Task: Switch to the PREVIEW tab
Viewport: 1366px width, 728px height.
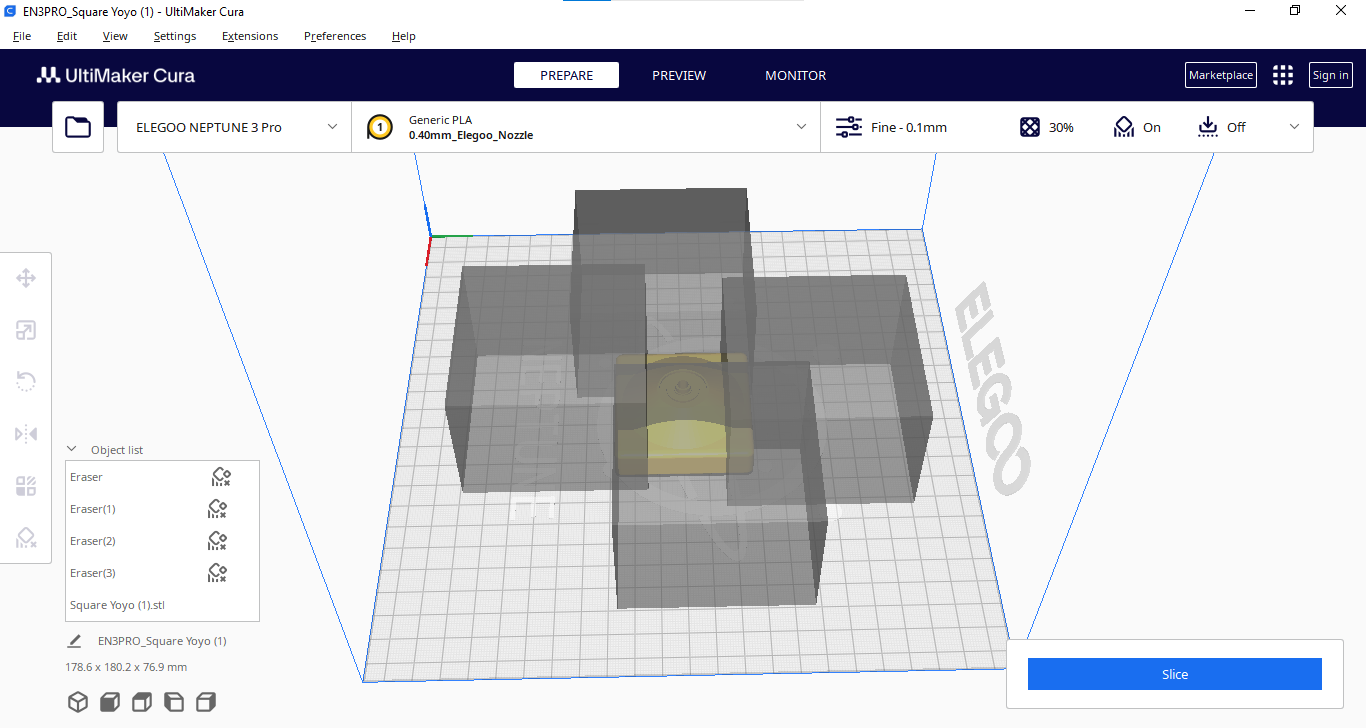Action: tap(679, 75)
